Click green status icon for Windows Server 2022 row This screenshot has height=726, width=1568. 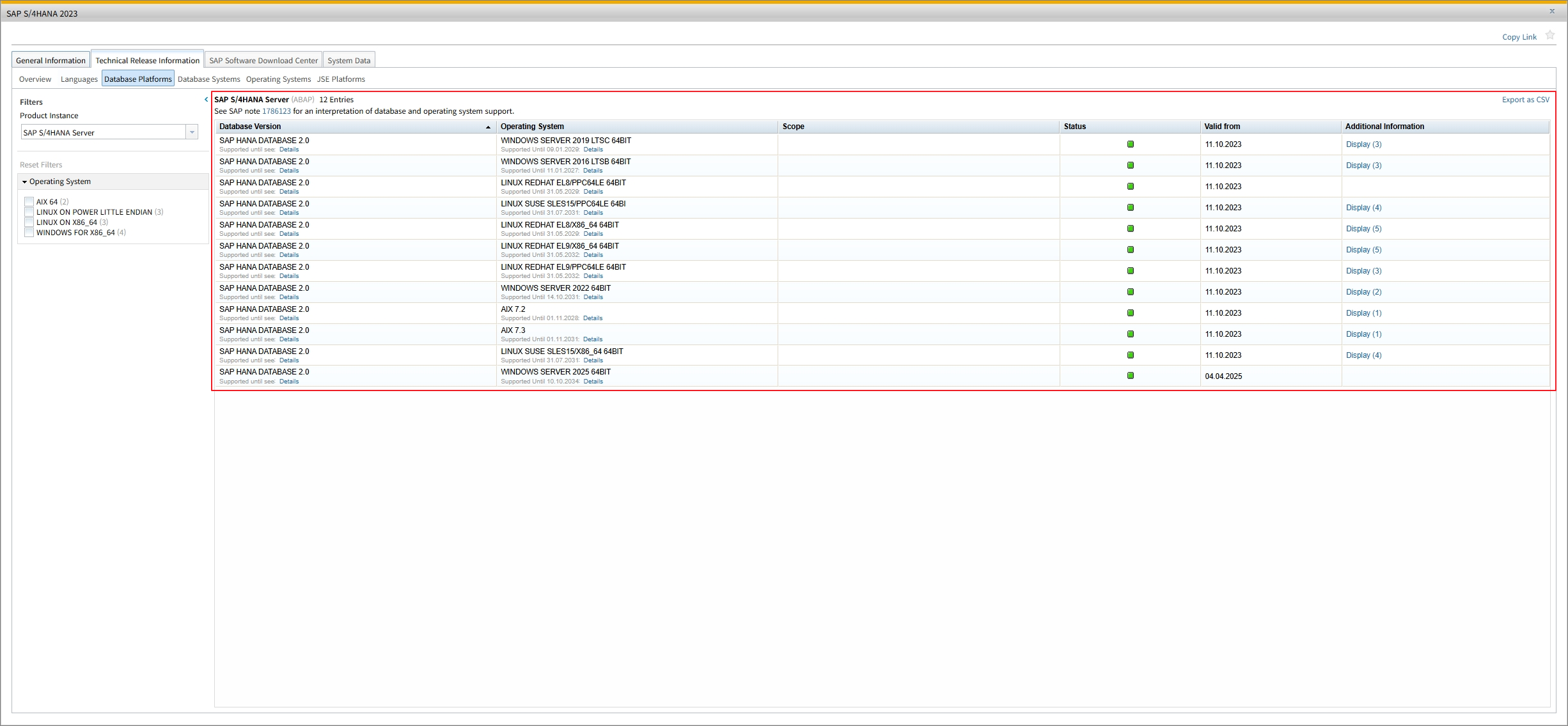click(x=1131, y=292)
